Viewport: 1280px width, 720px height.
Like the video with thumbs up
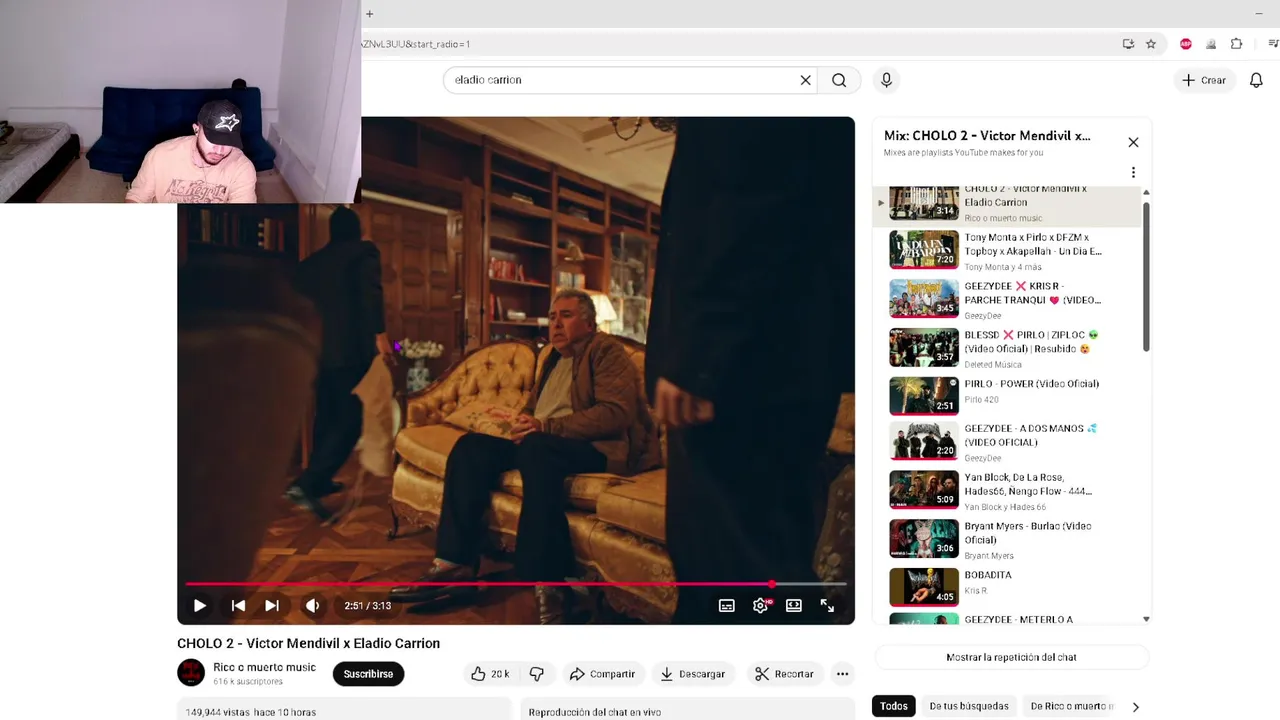490,674
